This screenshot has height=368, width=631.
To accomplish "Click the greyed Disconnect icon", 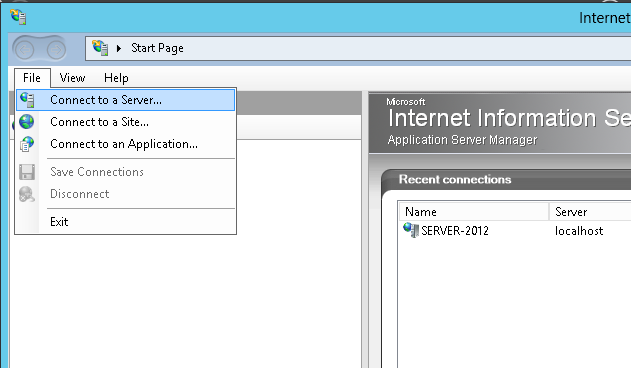I will 27,194.
